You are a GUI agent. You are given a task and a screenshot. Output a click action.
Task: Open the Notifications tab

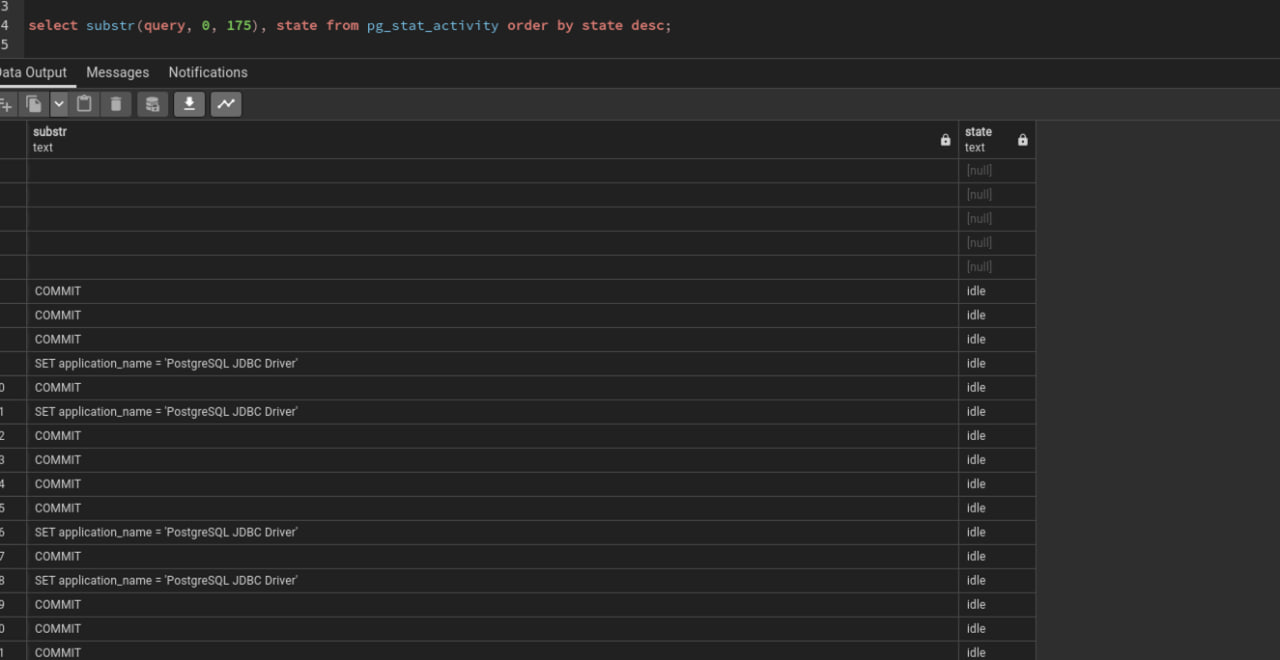[208, 72]
